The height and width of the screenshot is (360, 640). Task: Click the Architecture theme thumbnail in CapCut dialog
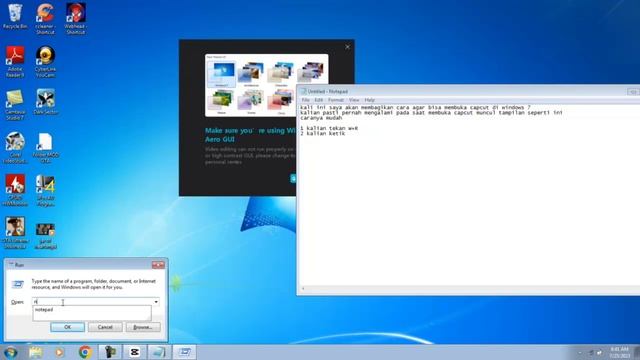point(251,74)
